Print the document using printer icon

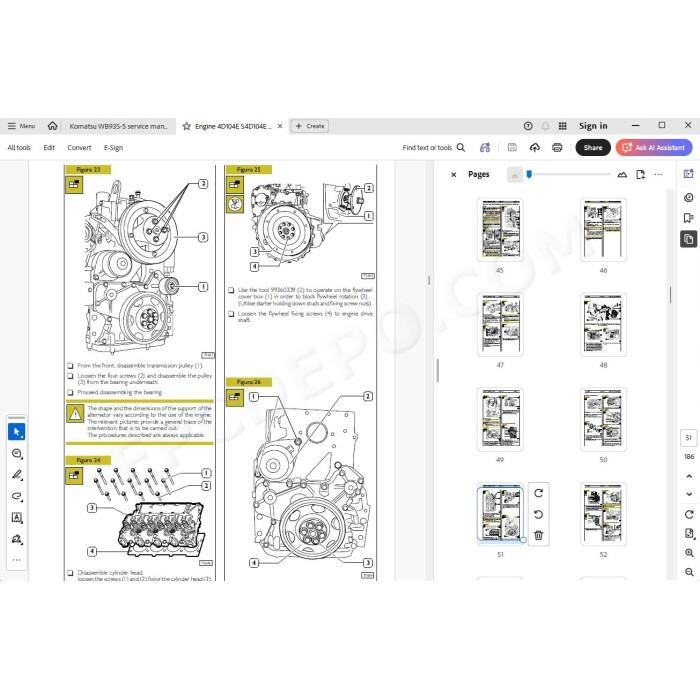(557, 147)
